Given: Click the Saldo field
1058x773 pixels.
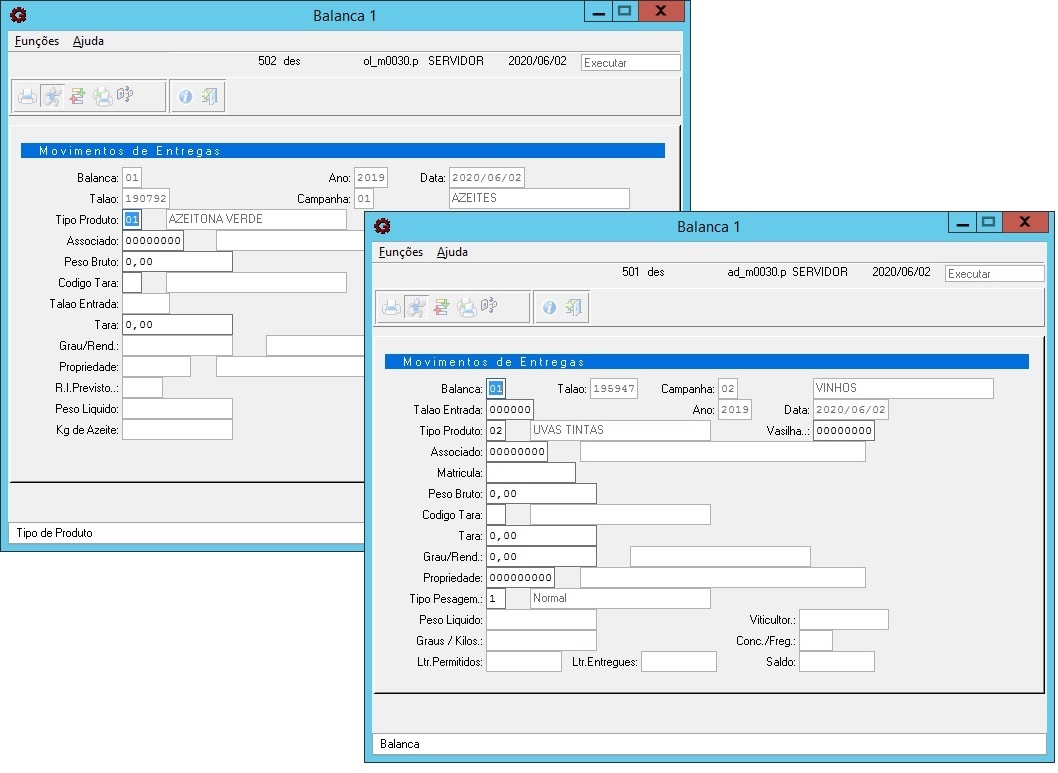Looking at the screenshot, I should (837, 662).
